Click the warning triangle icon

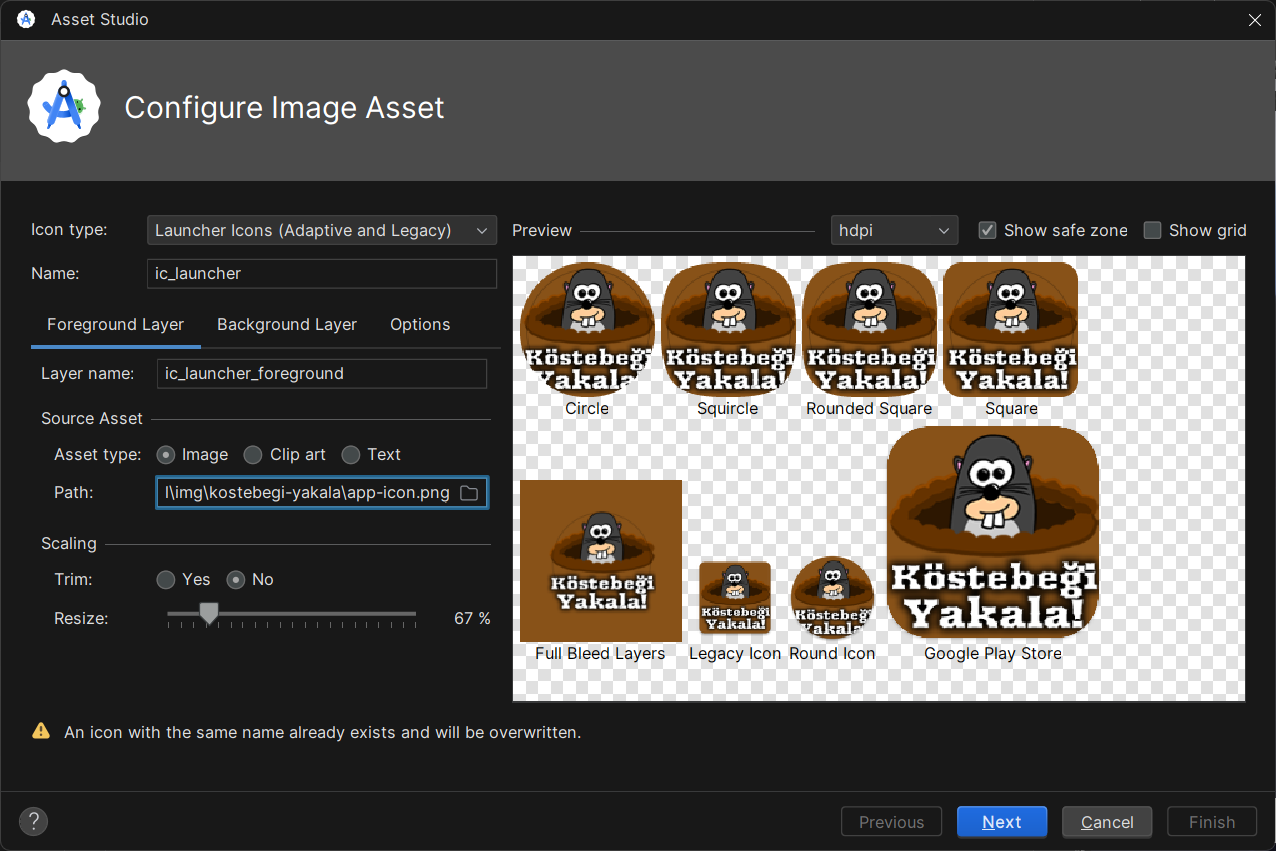41,731
